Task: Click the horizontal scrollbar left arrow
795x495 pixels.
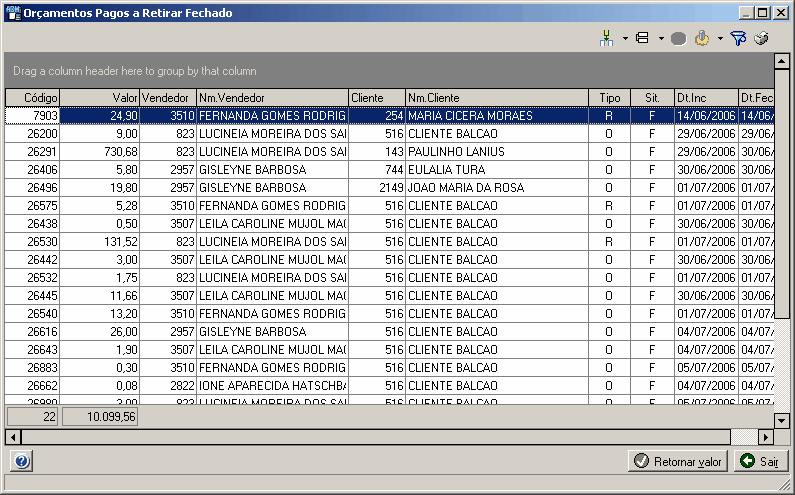Action: point(13,437)
